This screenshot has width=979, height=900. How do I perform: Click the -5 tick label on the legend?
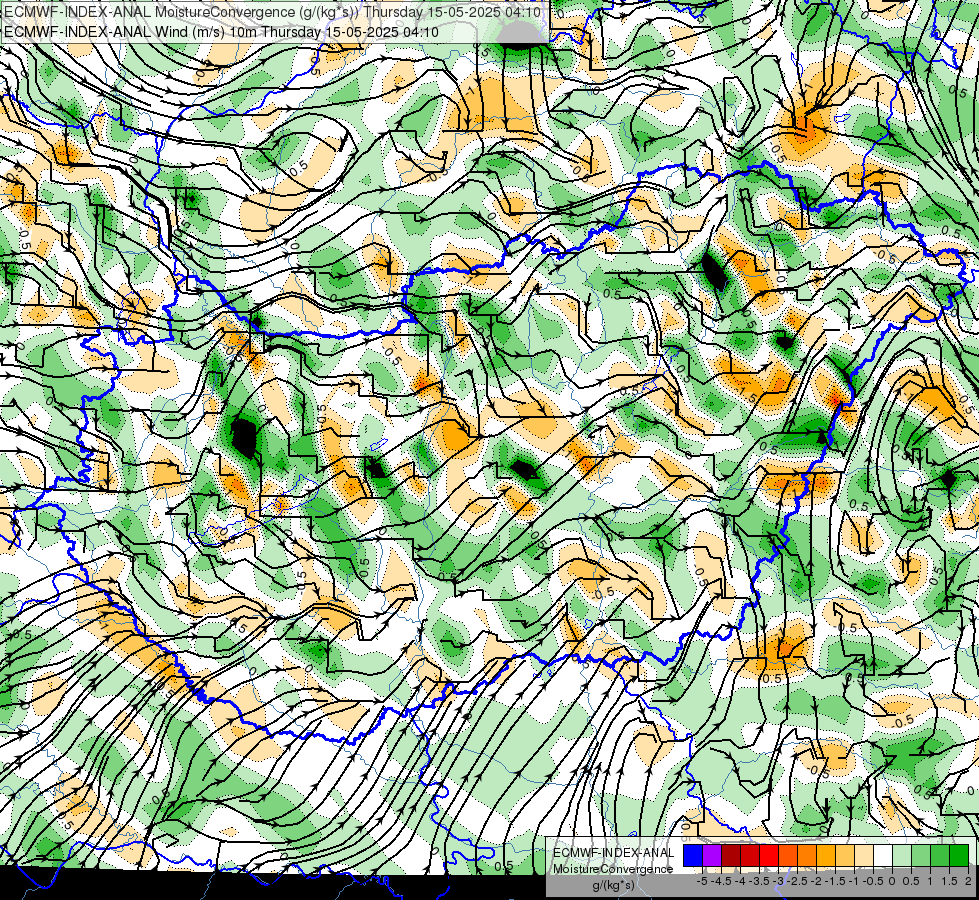point(702,881)
